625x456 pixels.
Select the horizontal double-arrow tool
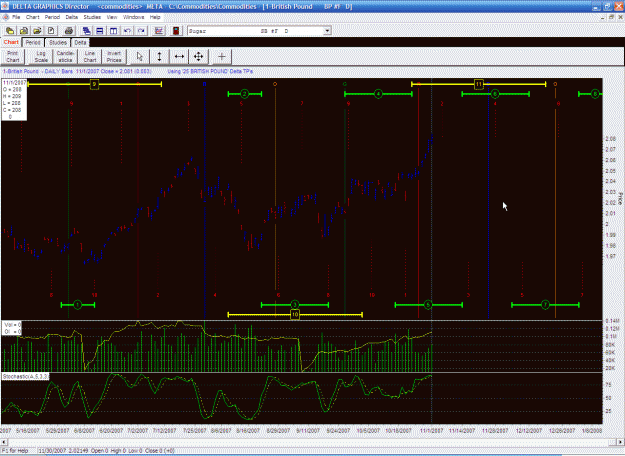click(179, 57)
